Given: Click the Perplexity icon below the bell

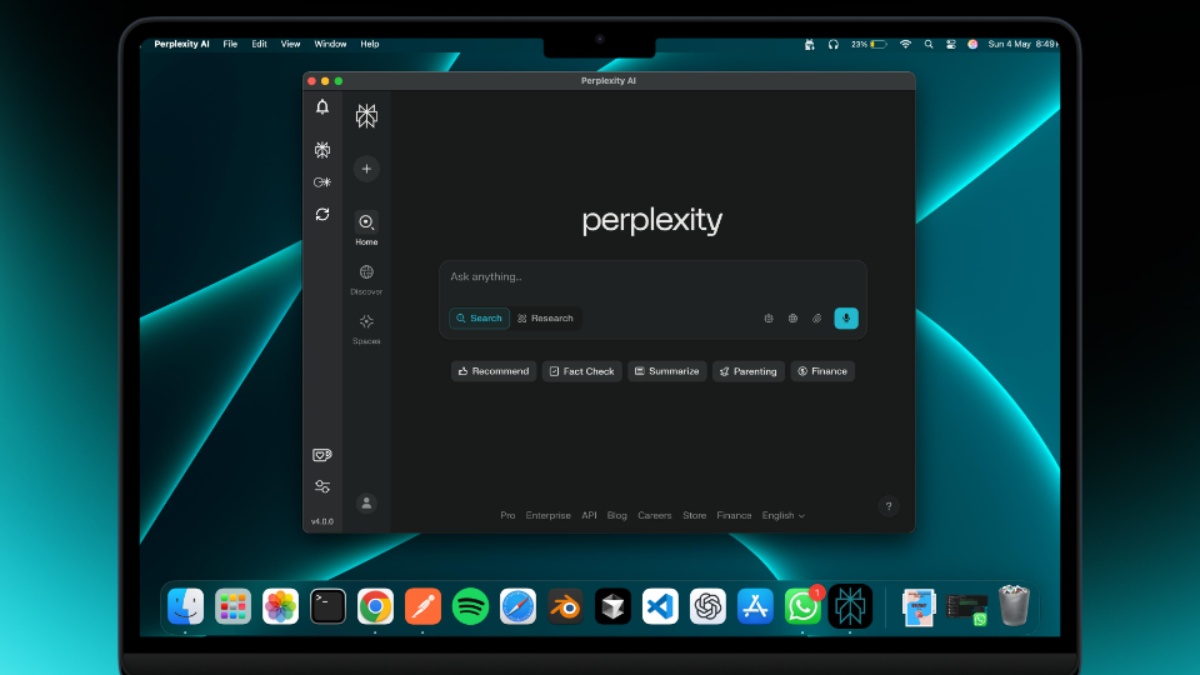Looking at the screenshot, I should click(322, 150).
